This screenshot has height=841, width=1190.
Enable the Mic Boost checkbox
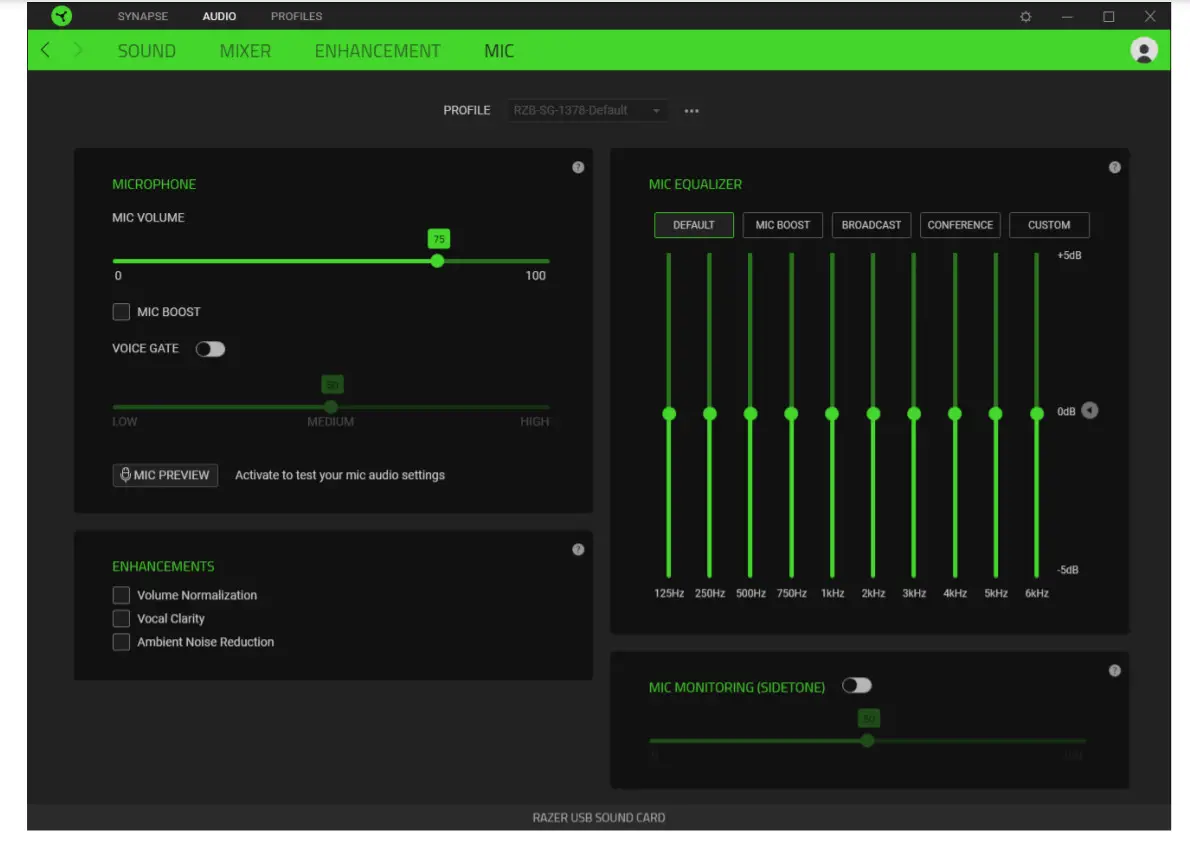point(121,312)
